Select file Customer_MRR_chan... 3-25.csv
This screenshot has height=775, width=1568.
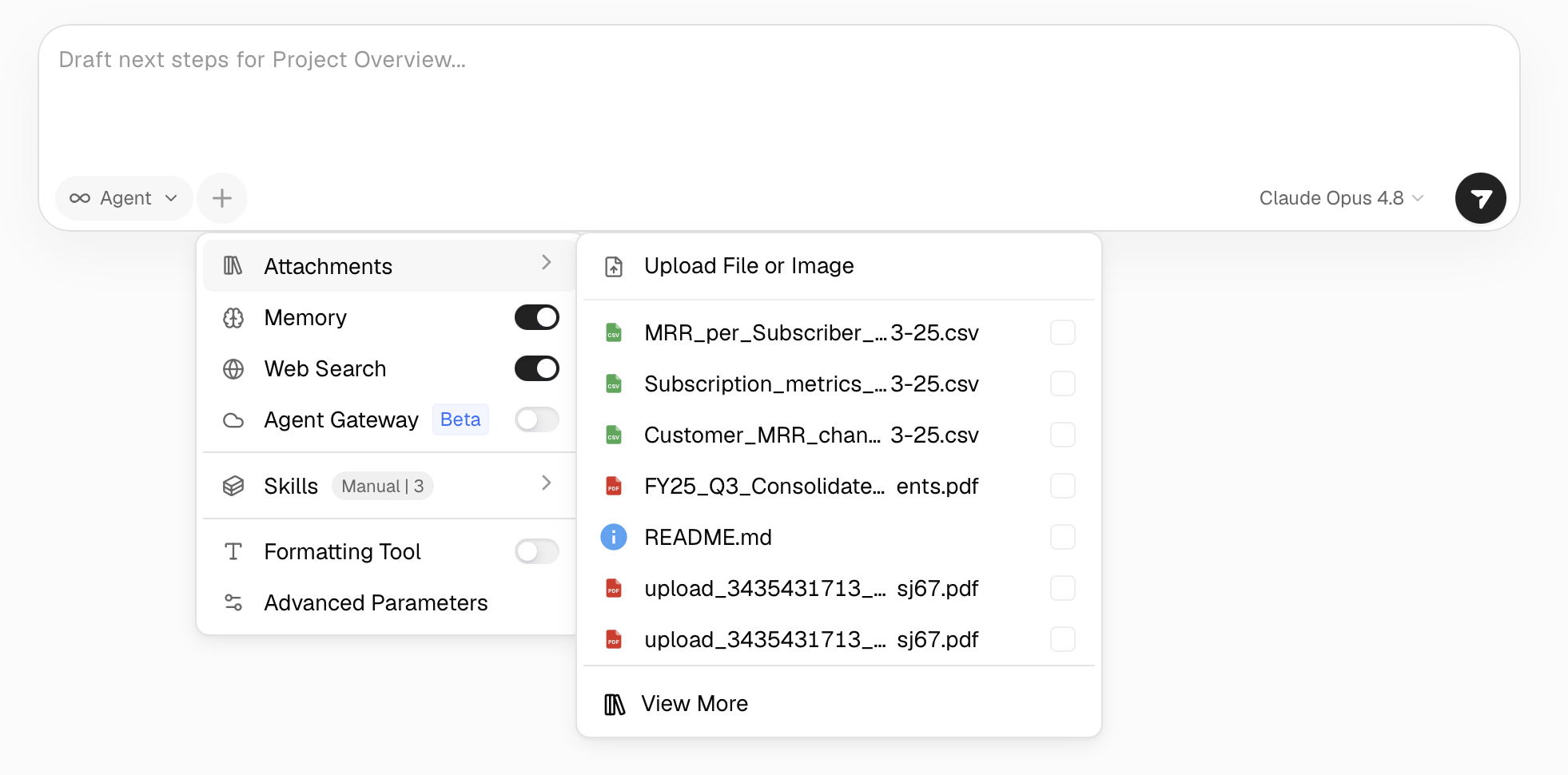tap(811, 435)
